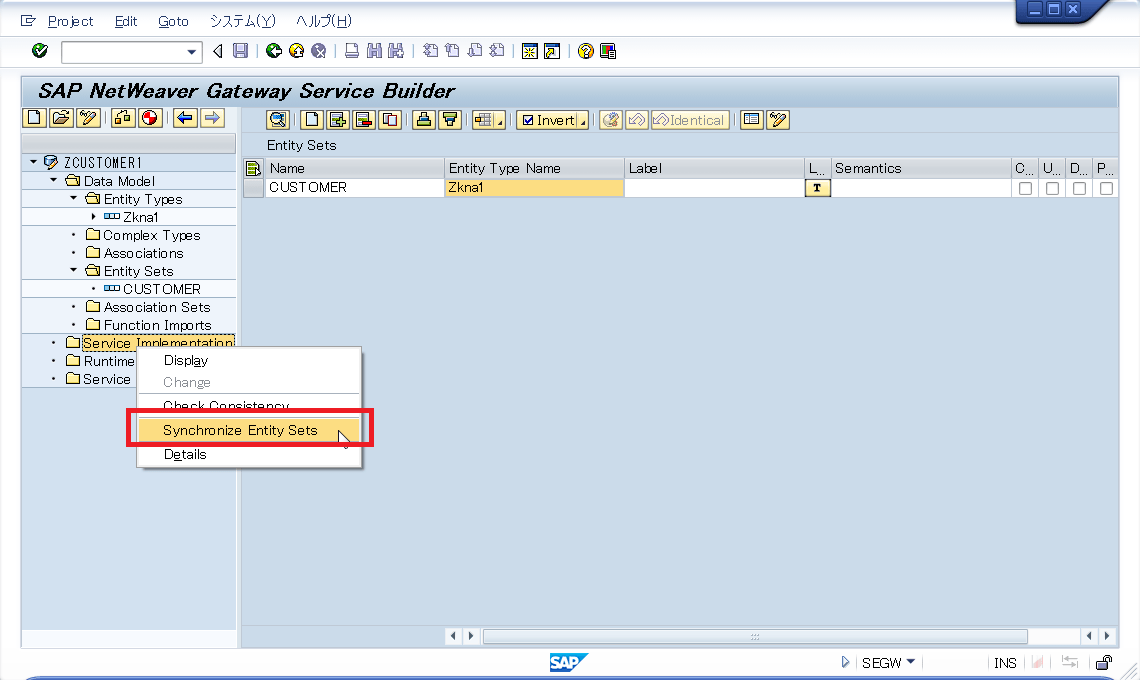1140x680 pixels.
Task: Click the command input field
Action: (x=124, y=52)
